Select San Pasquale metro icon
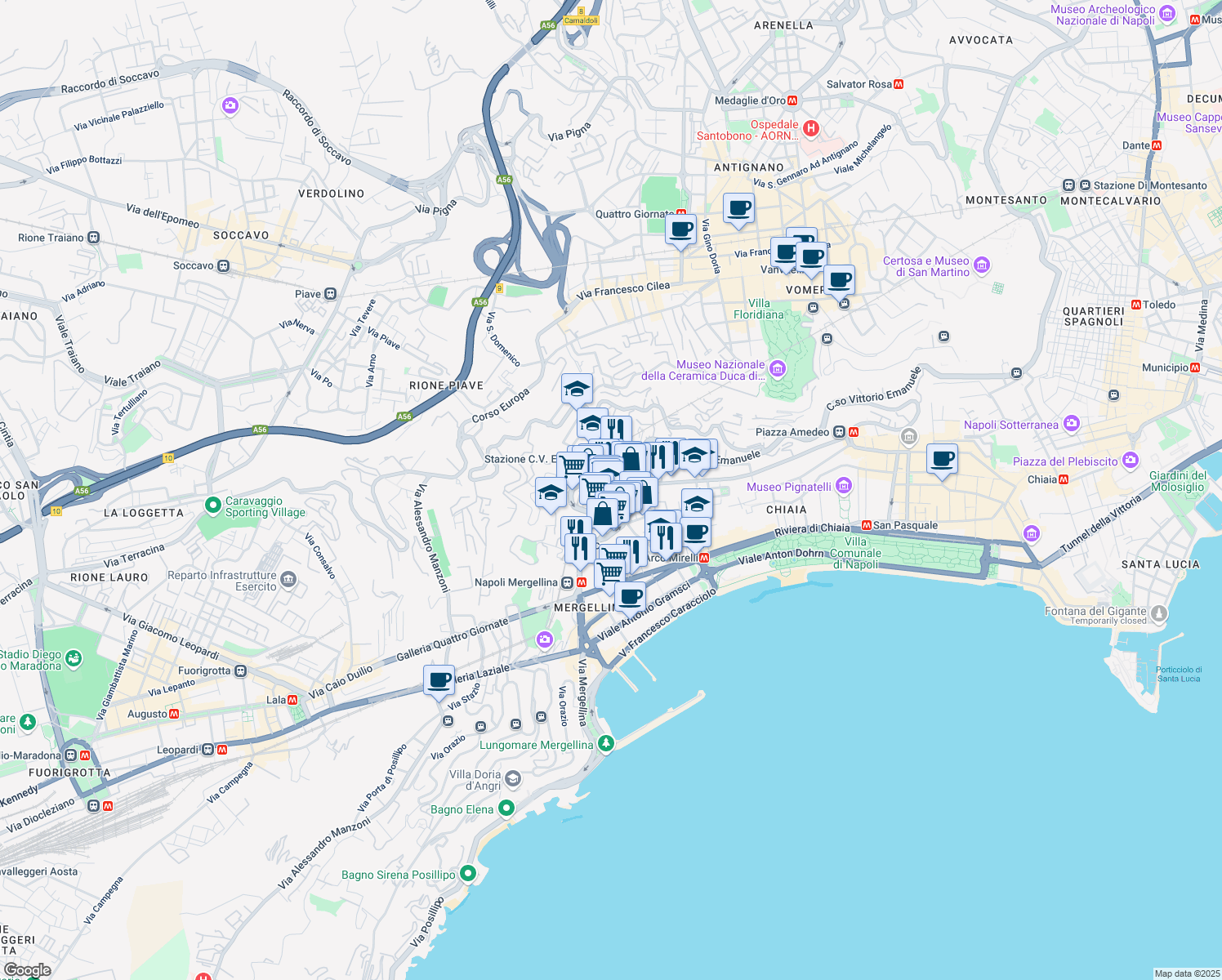 coord(867,525)
